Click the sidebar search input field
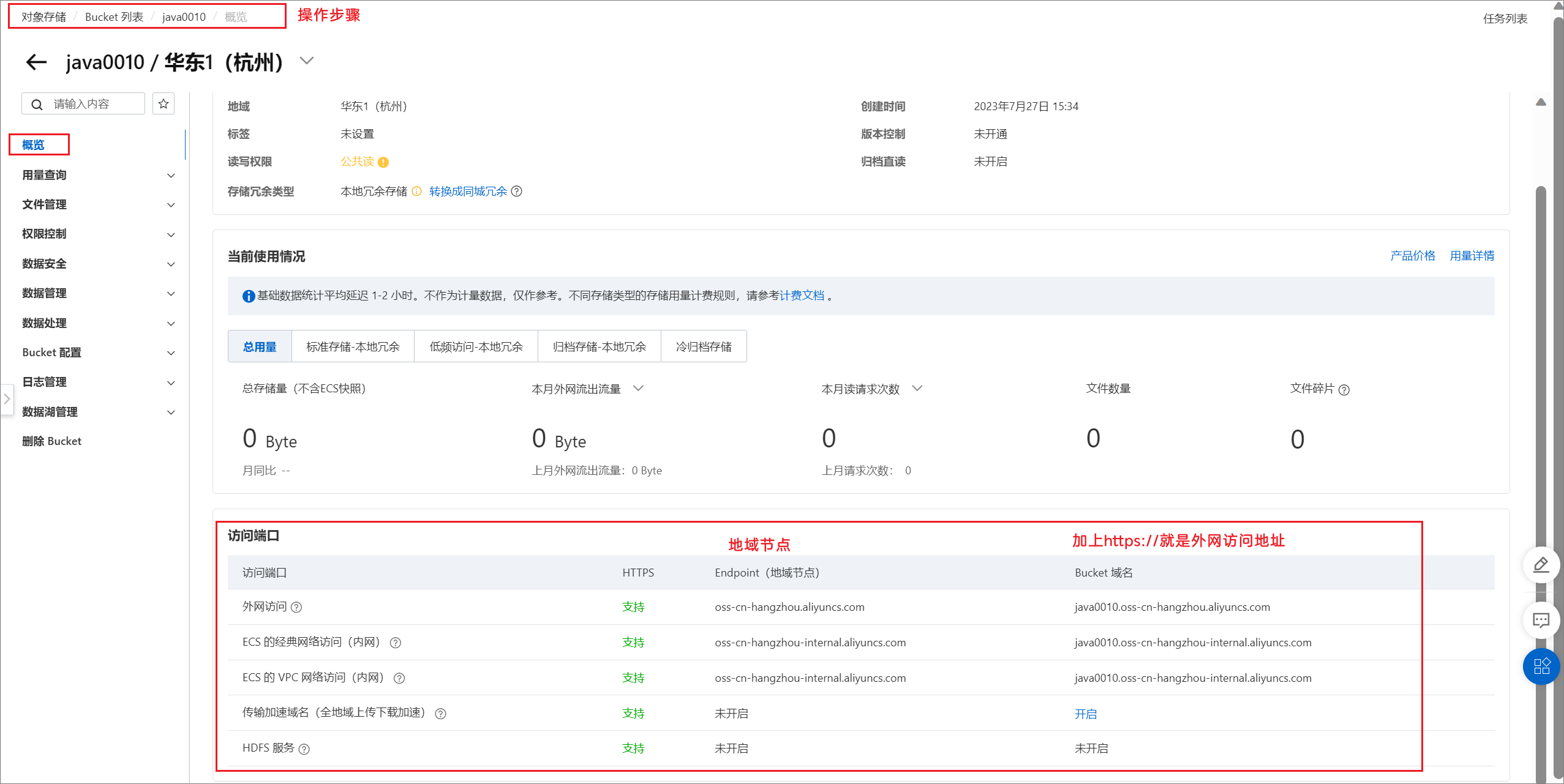 click(92, 104)
